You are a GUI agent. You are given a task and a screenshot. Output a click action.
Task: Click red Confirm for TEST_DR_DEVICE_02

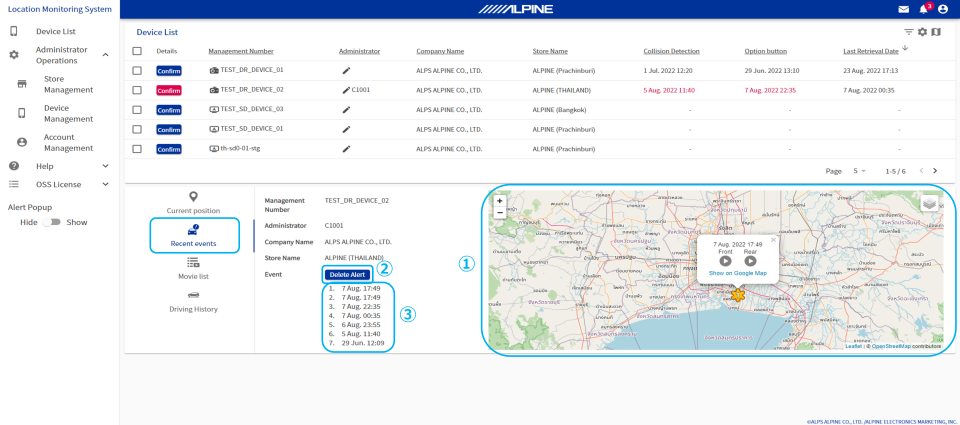coord(169,90)
